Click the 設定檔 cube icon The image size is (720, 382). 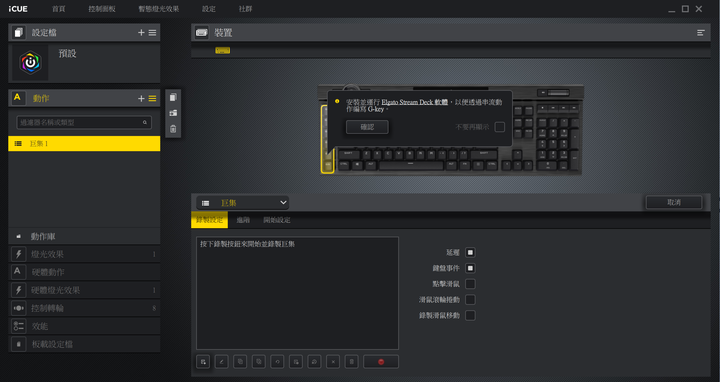pos(18,33)
